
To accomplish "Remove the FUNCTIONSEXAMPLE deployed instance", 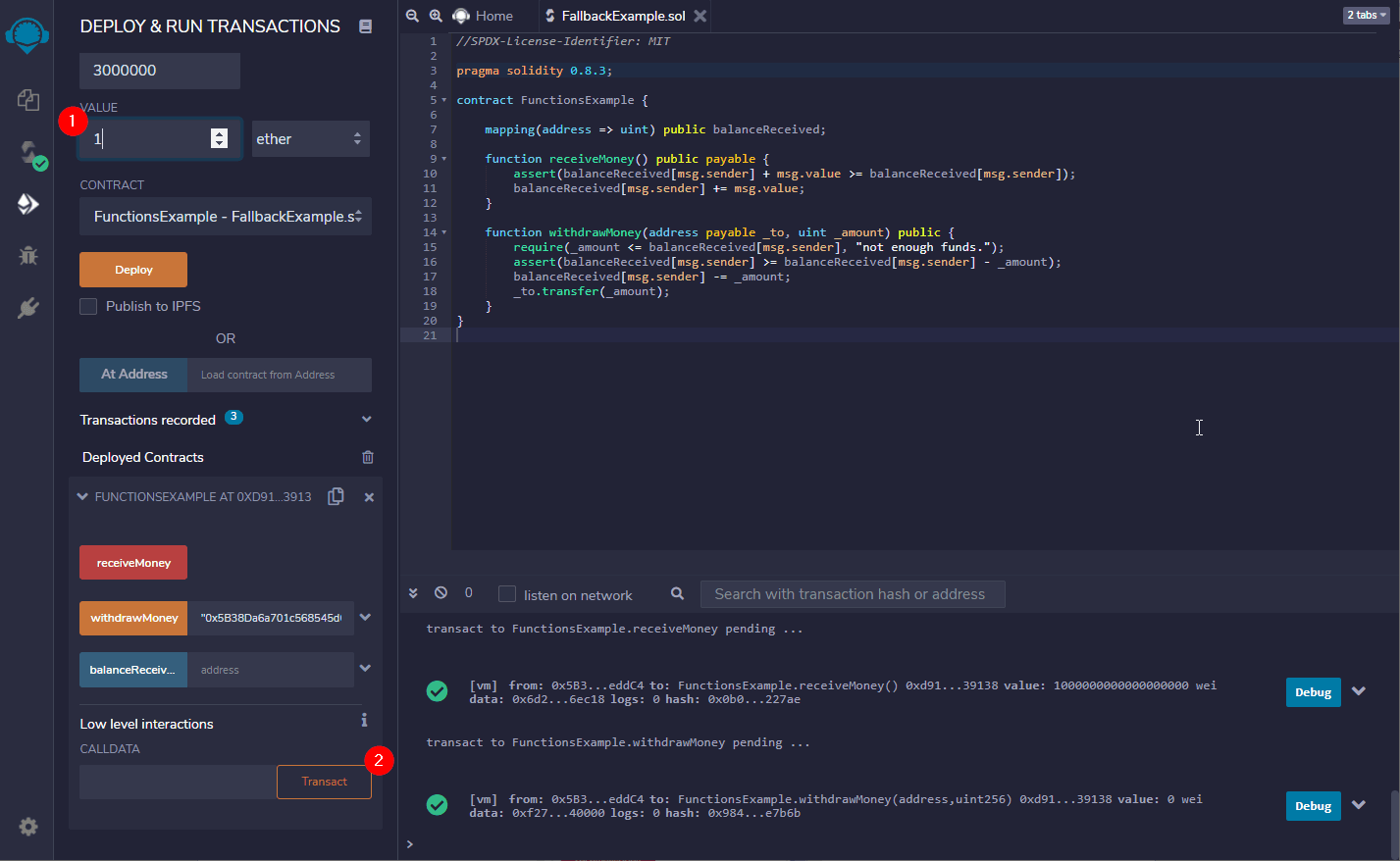I will coord(369,497).
